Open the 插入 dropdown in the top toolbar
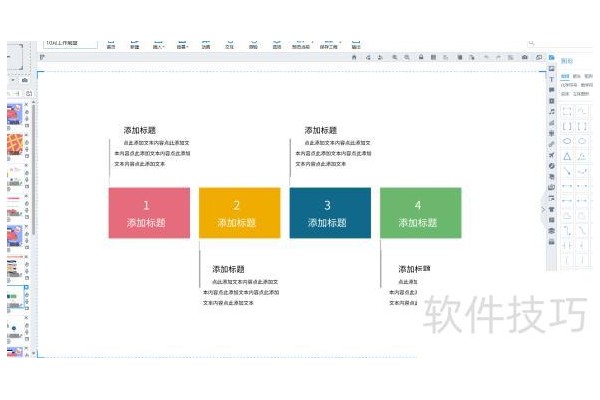This screenshot has height=400, width=600. (x=158, y=44)
